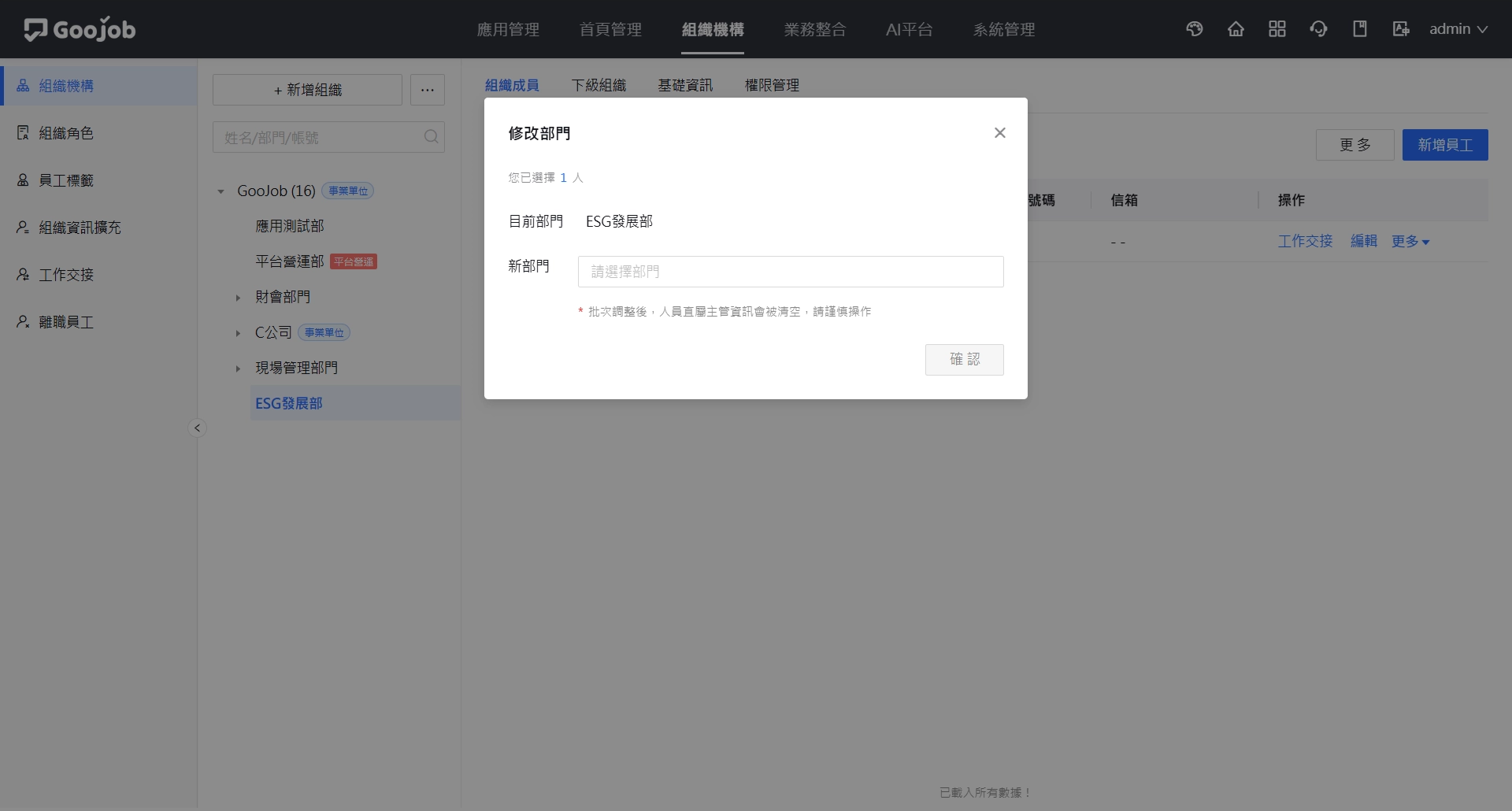Open the bookmark document icon in header

pos(1360,29)
